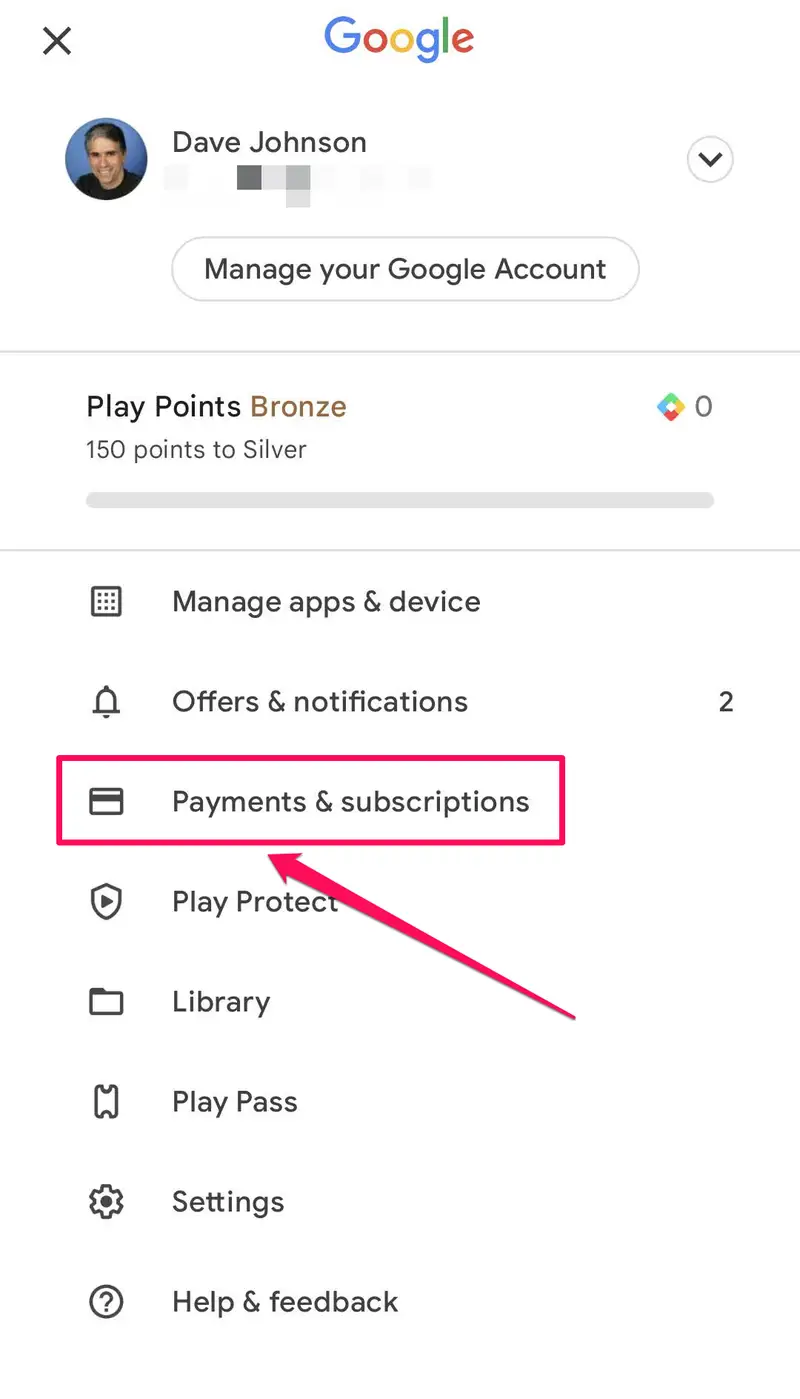Open the Library menu item
Image resolution: width=800 pixels, height=1399 pixels.
click(x=221, y=1002)
